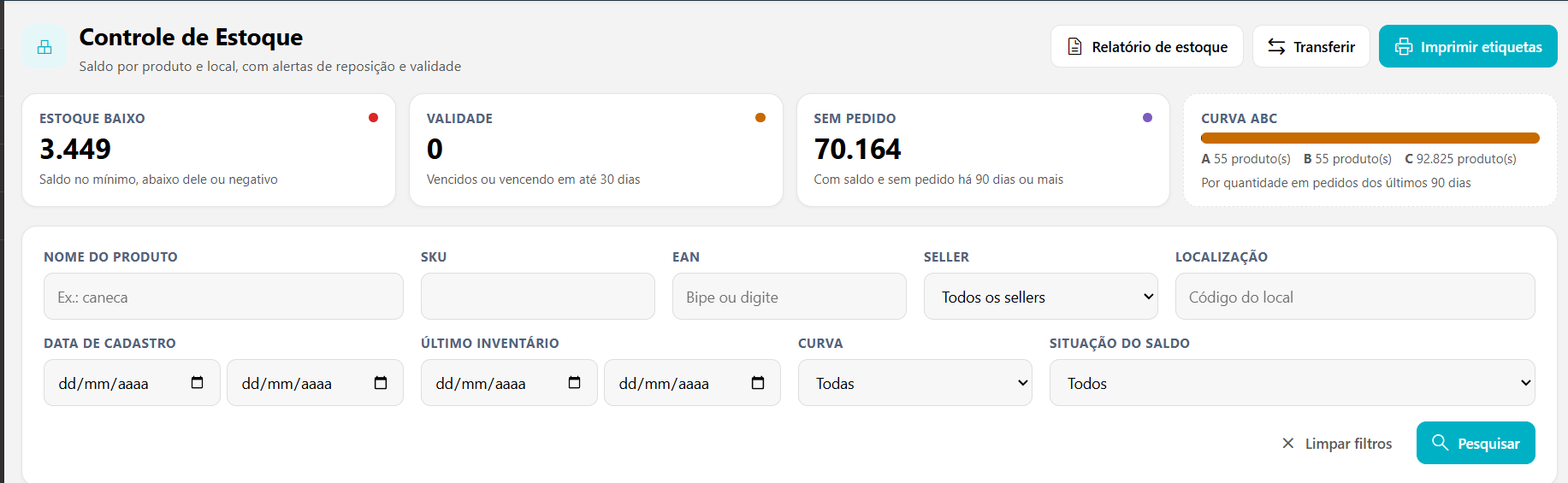Click 'Por quantidade em pedidos dos últimos 90 dias'
Viewport: 1568px width, 483px height.
(1336, 183)
